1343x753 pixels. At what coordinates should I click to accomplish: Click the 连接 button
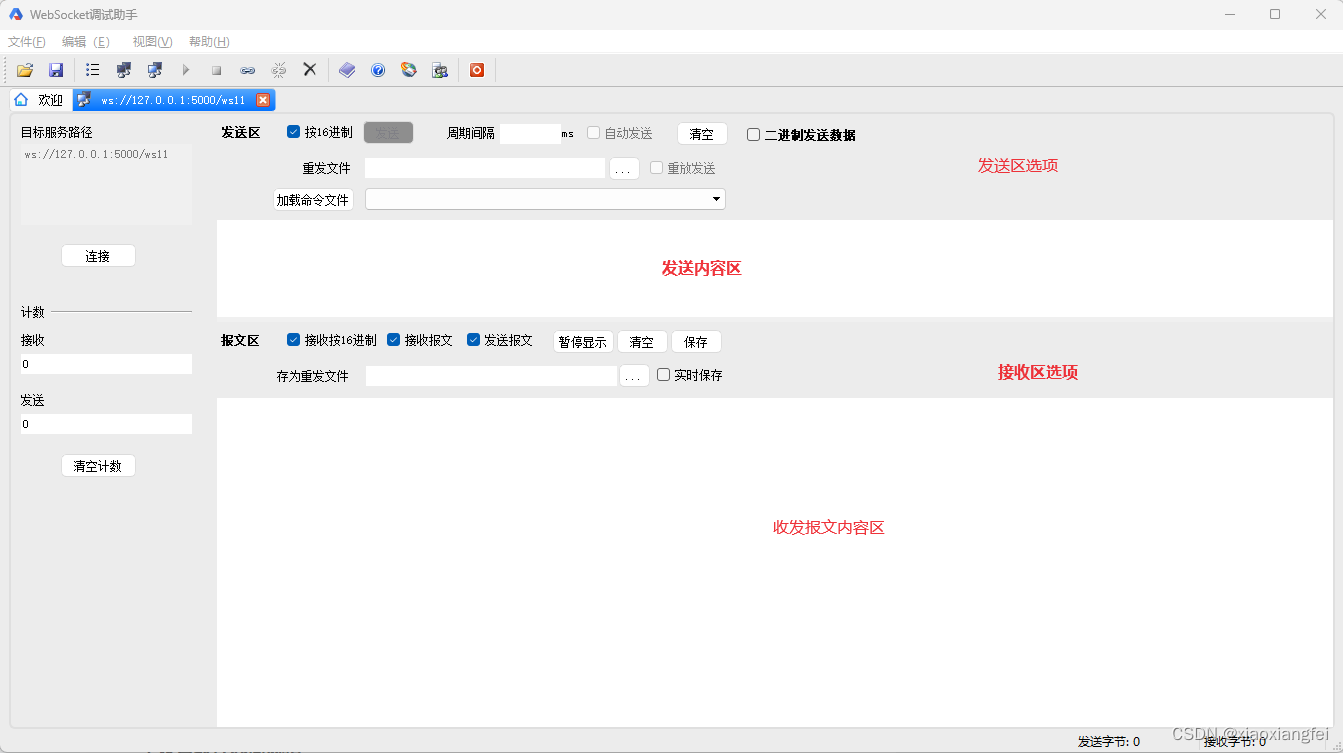(x=98, y=255)
